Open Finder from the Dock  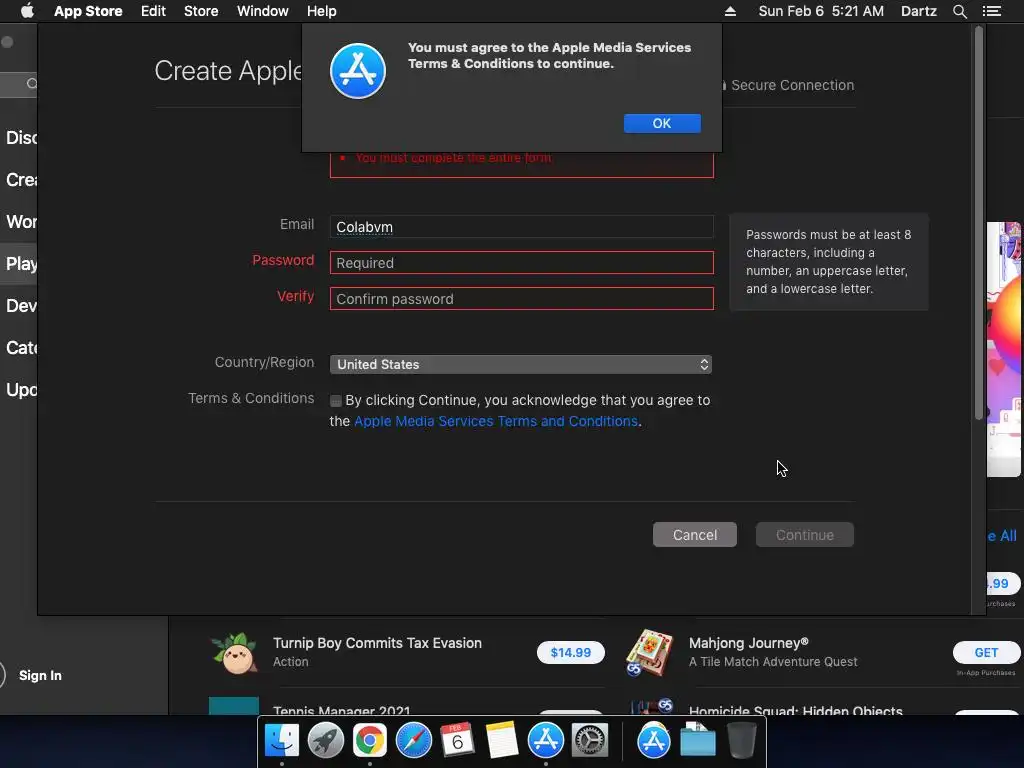(x=281, y=741)
